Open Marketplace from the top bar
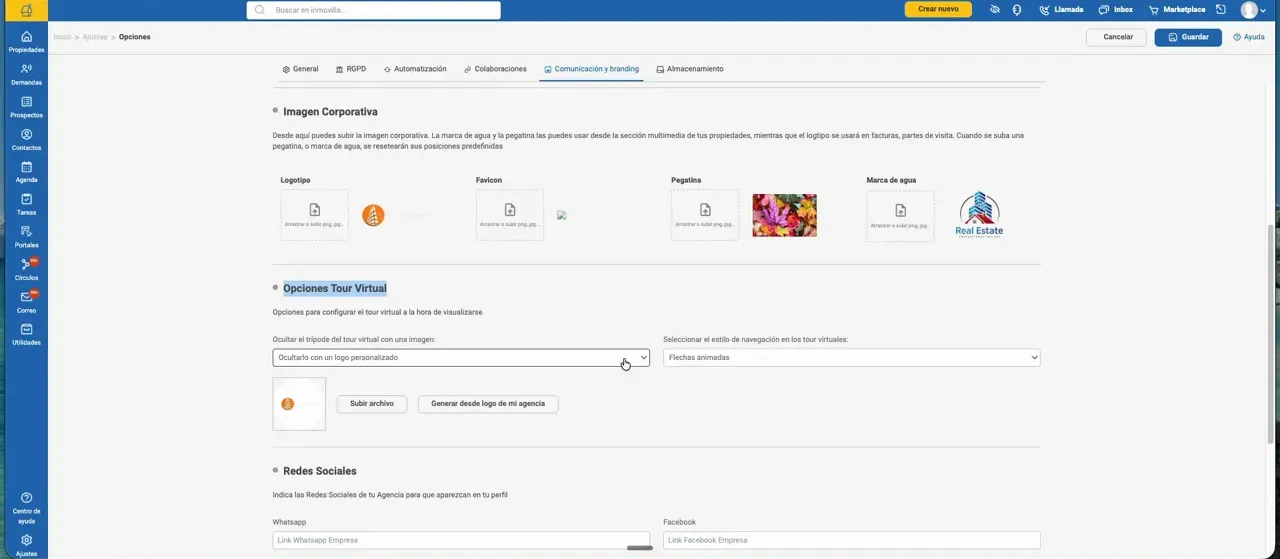The height and width of the screenshot is (559, 1280). click(1177, 10)
